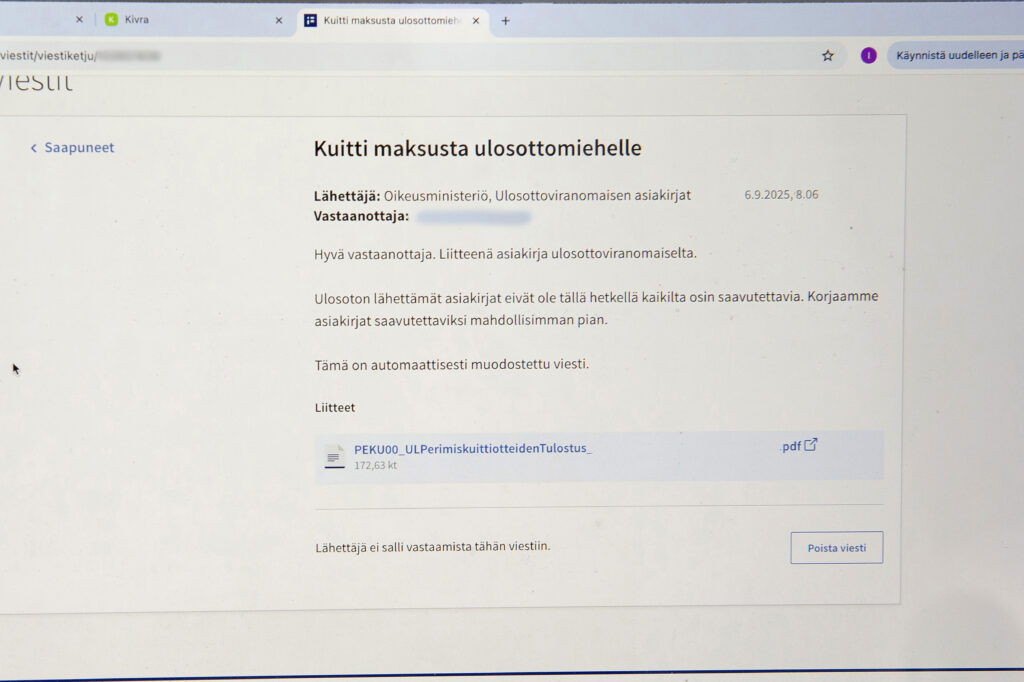Click the favicon of the Kuitti maksusta tab
The height and width of the screenshot is (682, 1024).
pyautogui.click(x=310, y=20)
